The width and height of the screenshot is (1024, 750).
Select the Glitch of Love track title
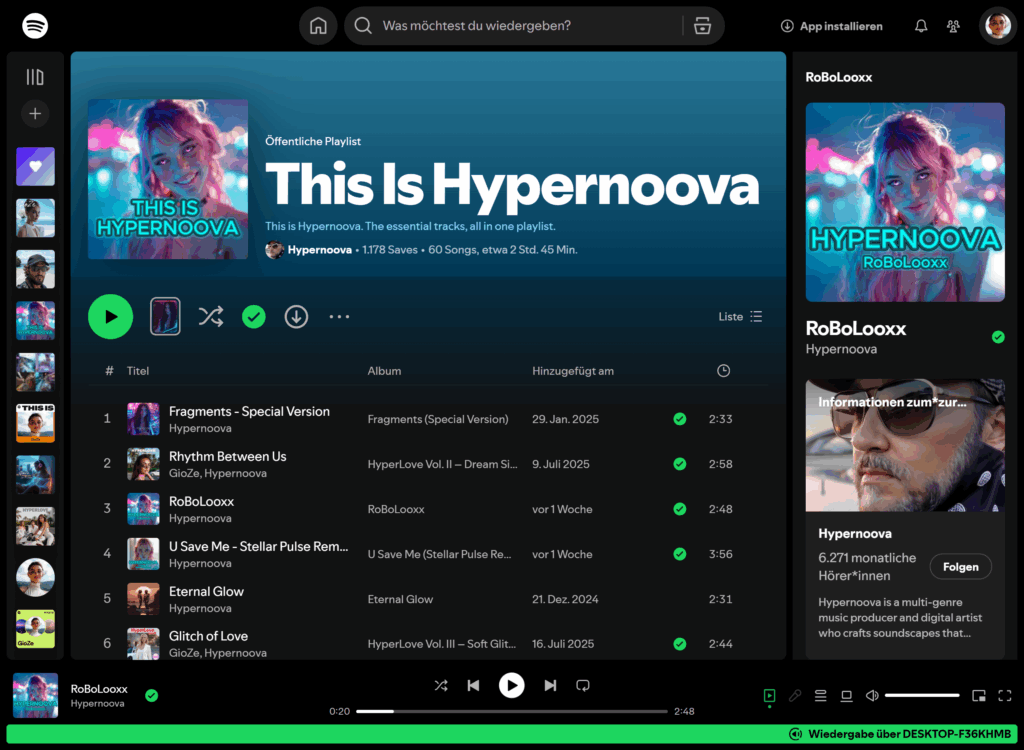click(x=208, y=636)
